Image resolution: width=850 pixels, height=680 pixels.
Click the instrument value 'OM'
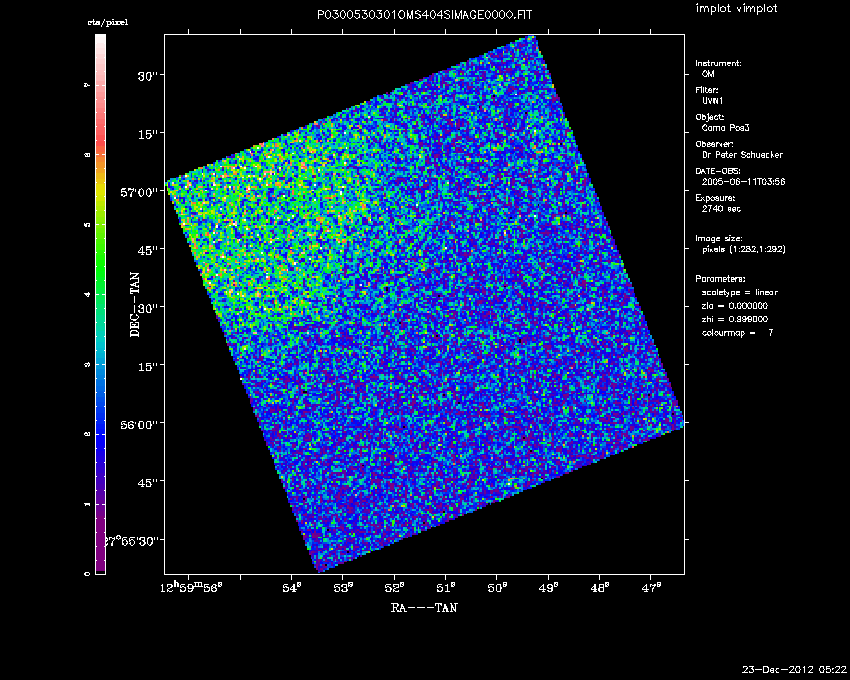click(x=708, y=74)
